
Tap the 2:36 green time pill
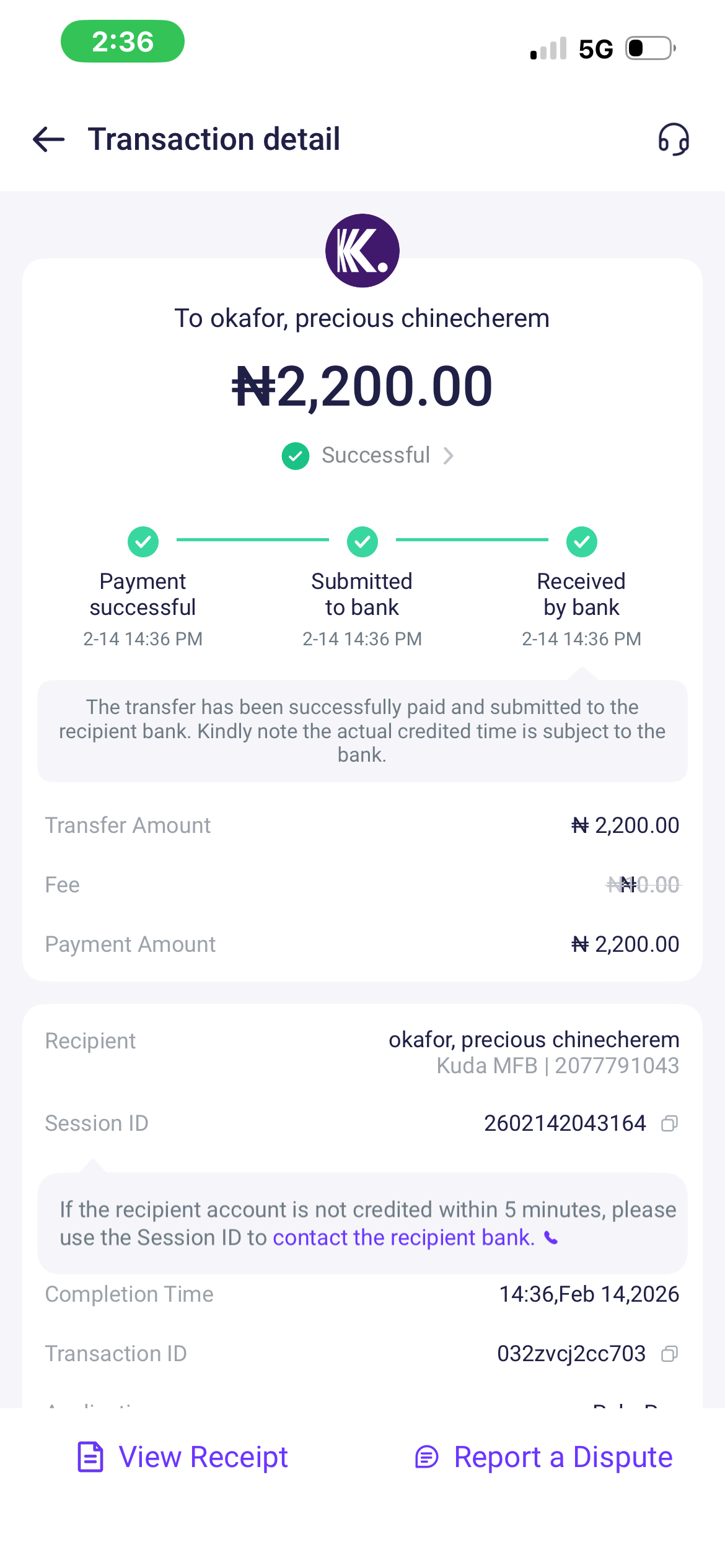(123, 41)
